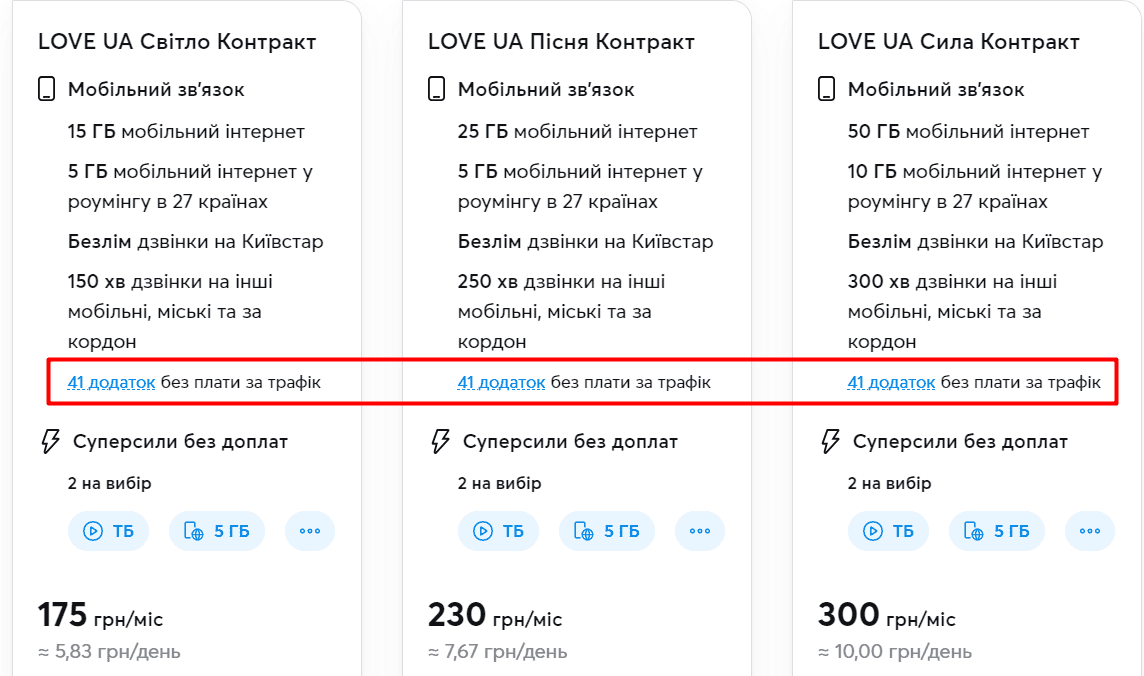The height and width of the screenshot is (676, 1144).
Task: Click the TB chip in Світло plan
Action: point(108,531)
